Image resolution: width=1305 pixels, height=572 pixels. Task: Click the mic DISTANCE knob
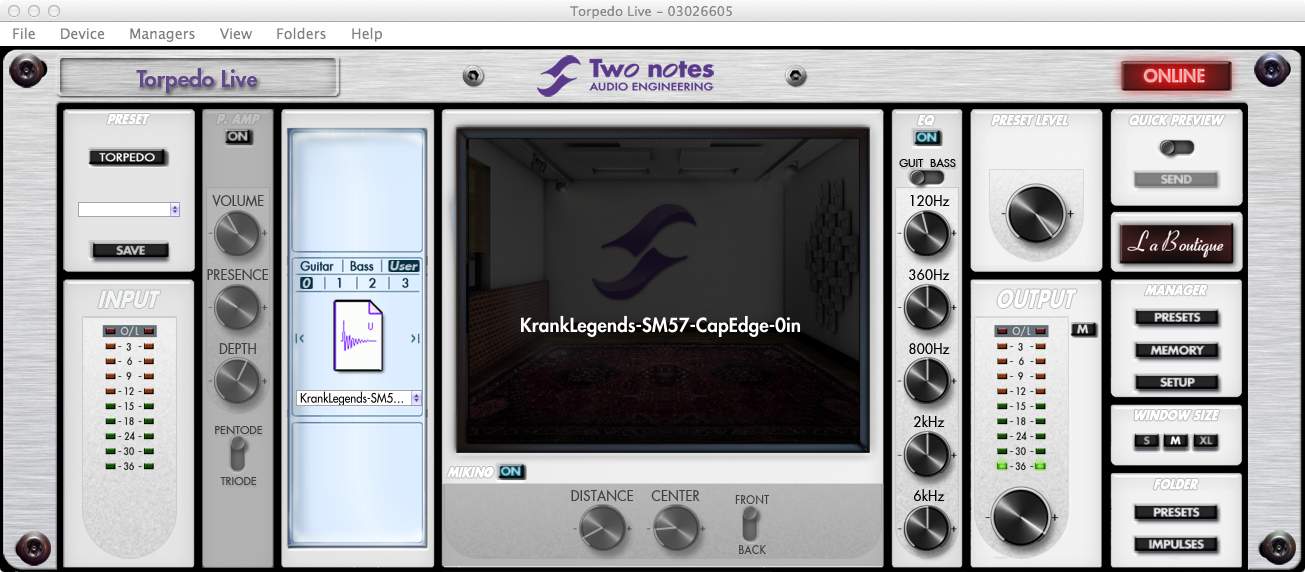(601, 527)
